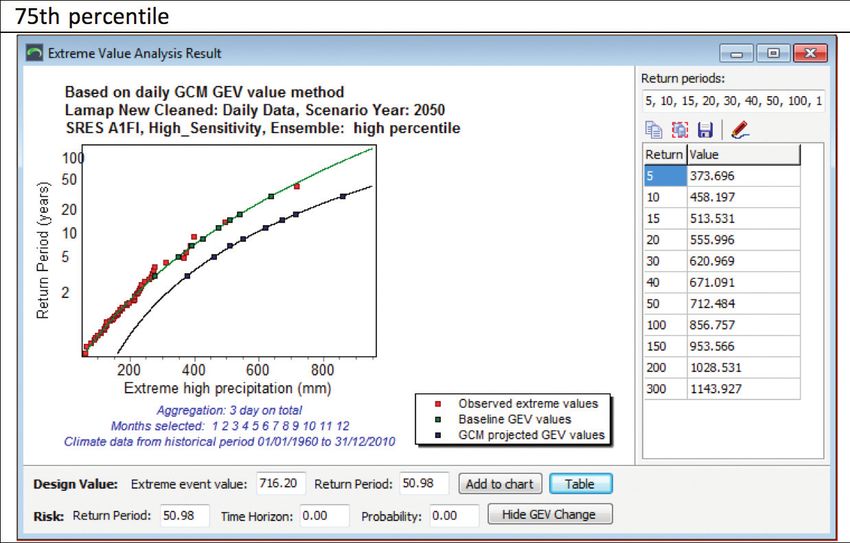
Task: Click the red dashed selection icon
Action: (680, 130)
